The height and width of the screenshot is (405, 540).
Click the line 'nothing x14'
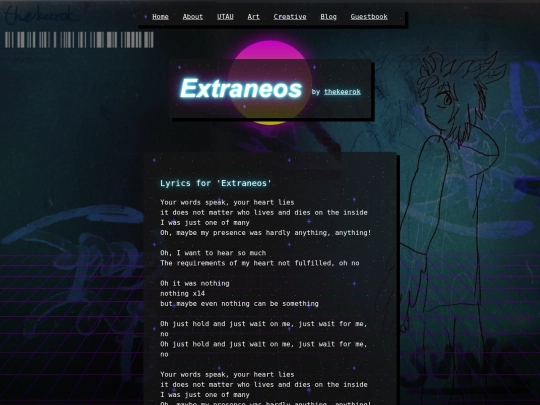tap(183, 293)
